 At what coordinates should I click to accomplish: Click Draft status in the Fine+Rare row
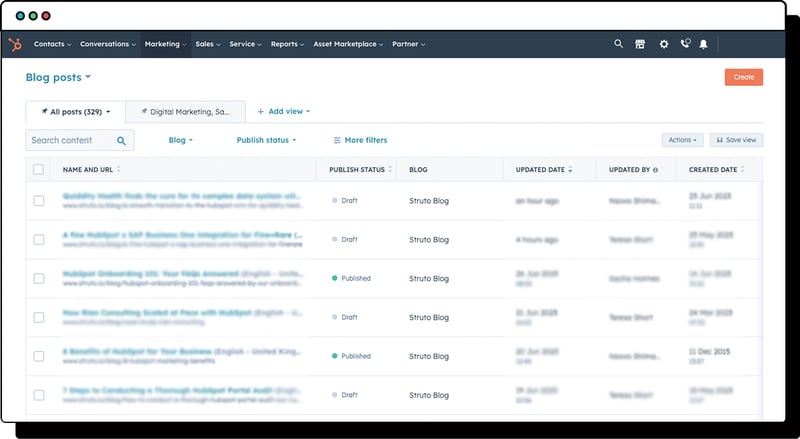click(344, 240)
